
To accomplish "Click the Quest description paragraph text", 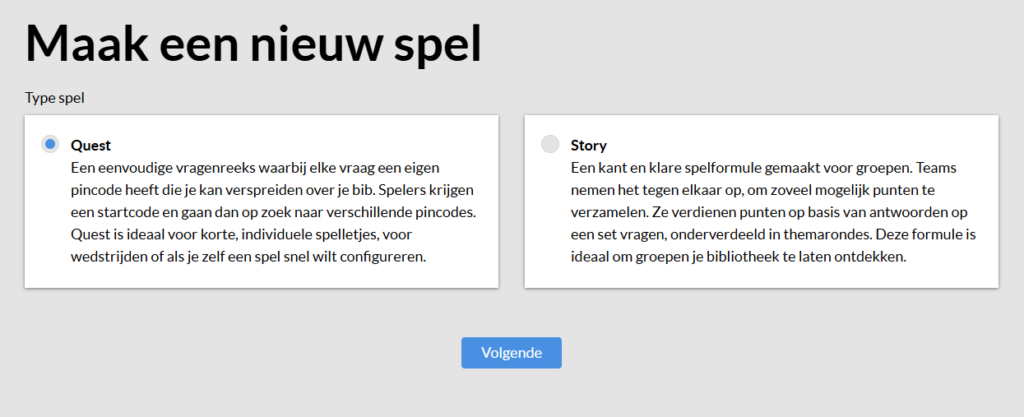I will coord(262,214).
